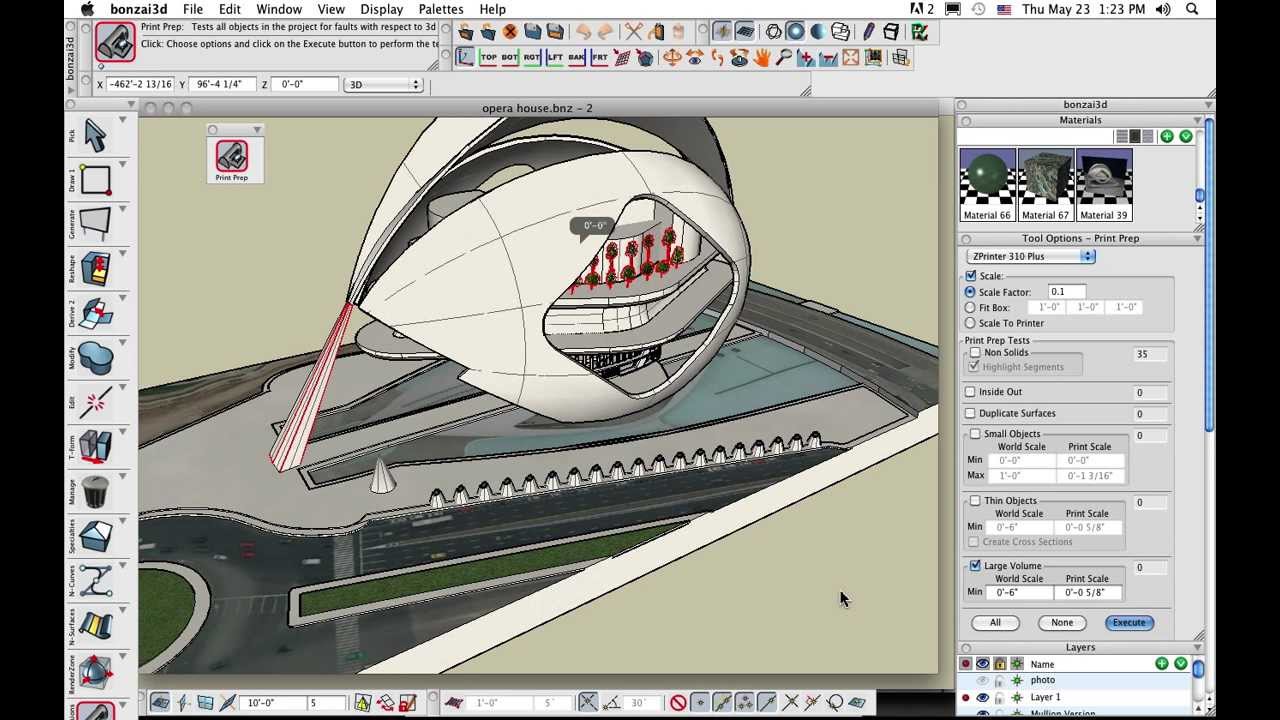
Task: Click the Fit All view icon
Action: [x=851, y=58]
